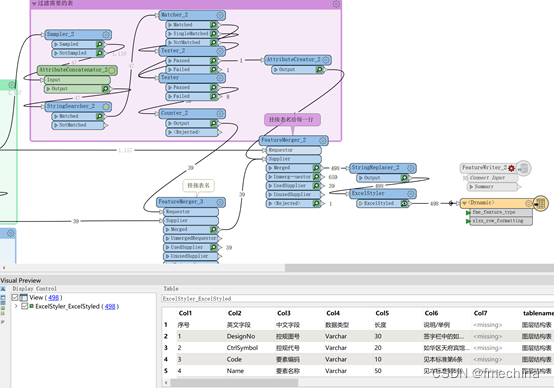The width and height of the screenshot is (554, 388).
Task: Inspect FeatureMerger_2 Merged port cache
Action: (316, 168)
